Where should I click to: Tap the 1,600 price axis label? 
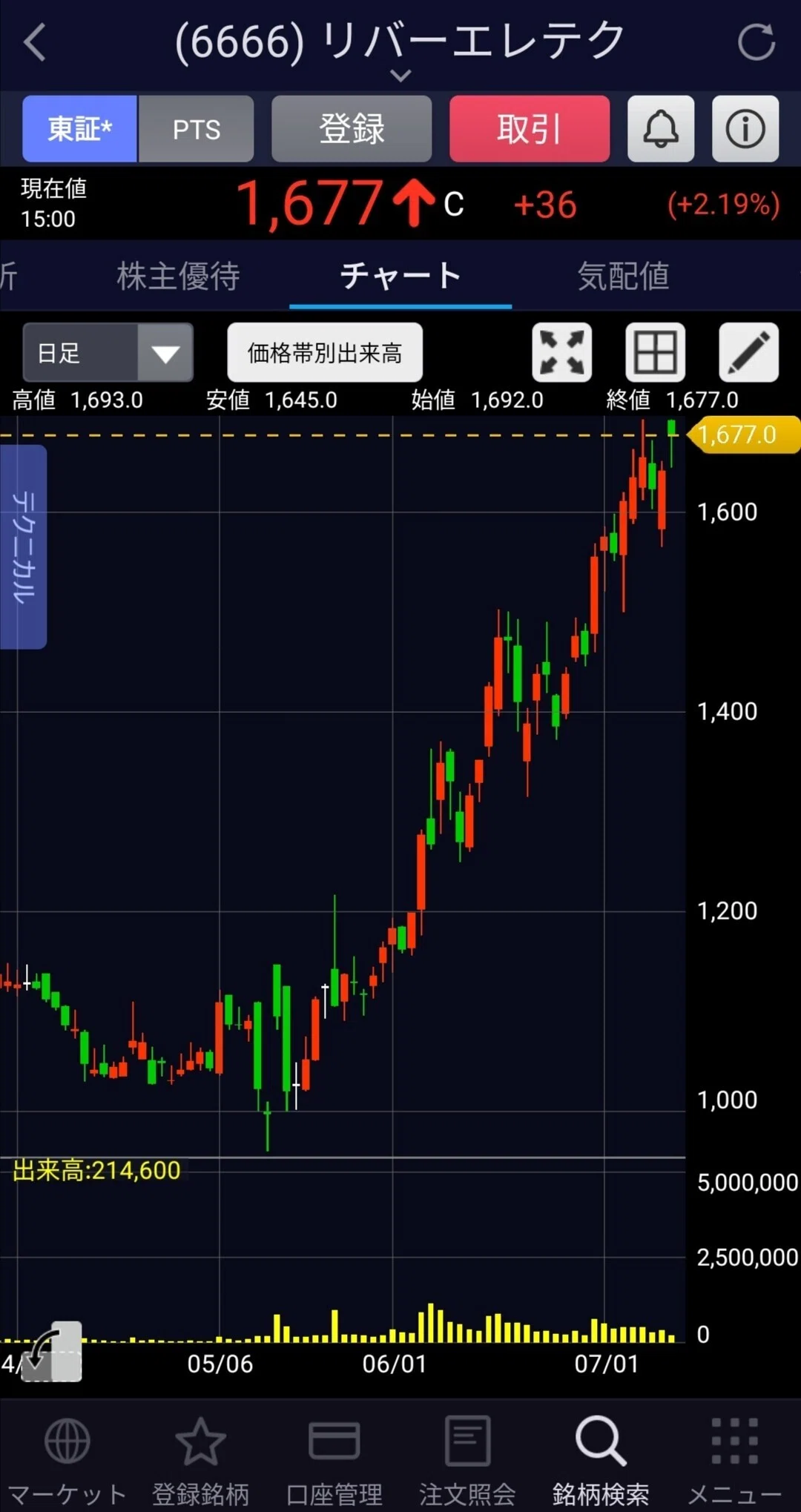tap(728, 512)
